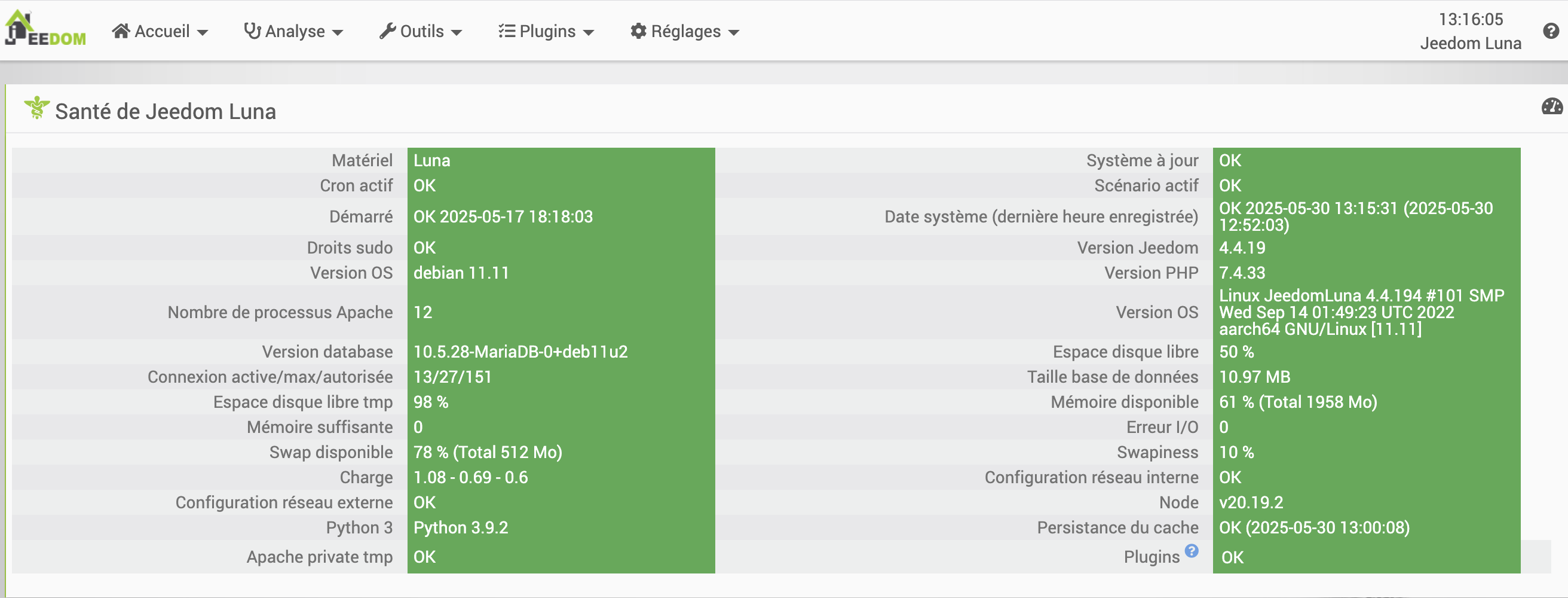Click the Outils wrench icon

[x=387, y=31]
